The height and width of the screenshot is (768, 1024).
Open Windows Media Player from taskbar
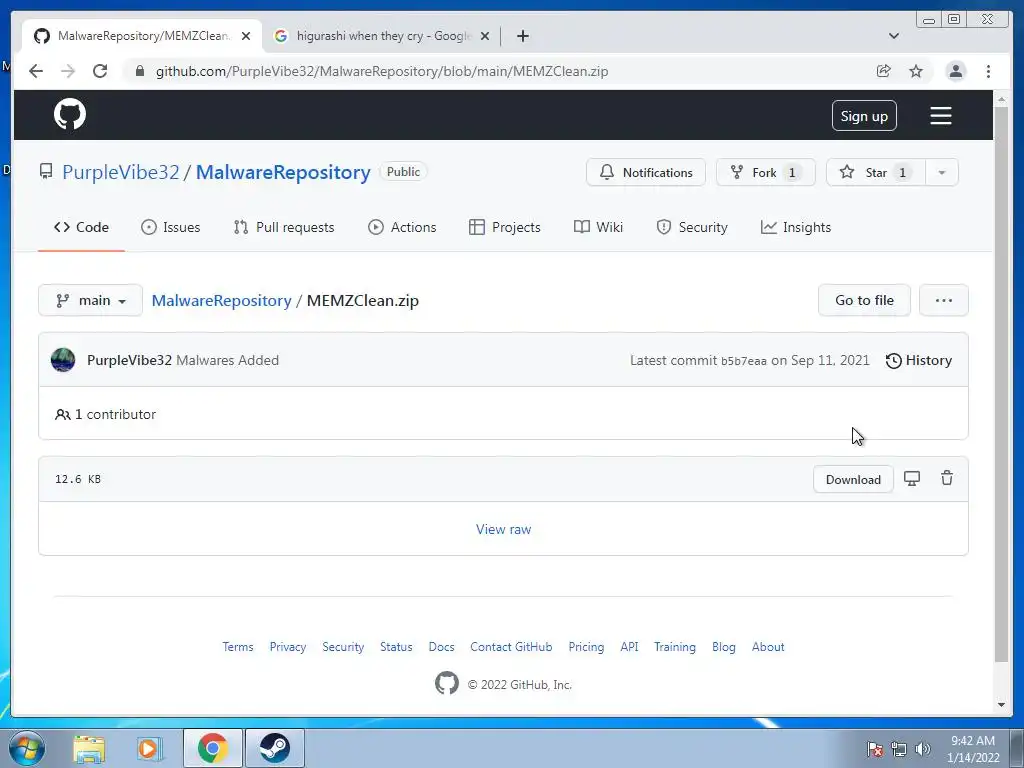tap(150, 748)
